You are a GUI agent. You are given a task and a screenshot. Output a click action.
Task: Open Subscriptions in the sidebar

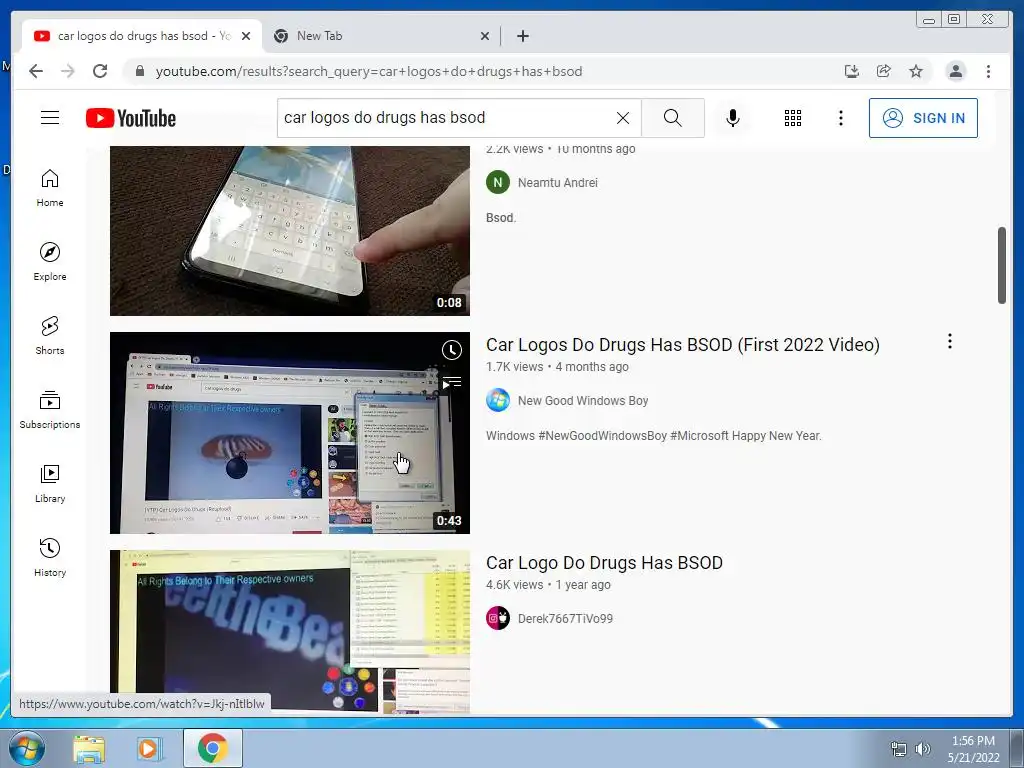[x=50, y=409]
